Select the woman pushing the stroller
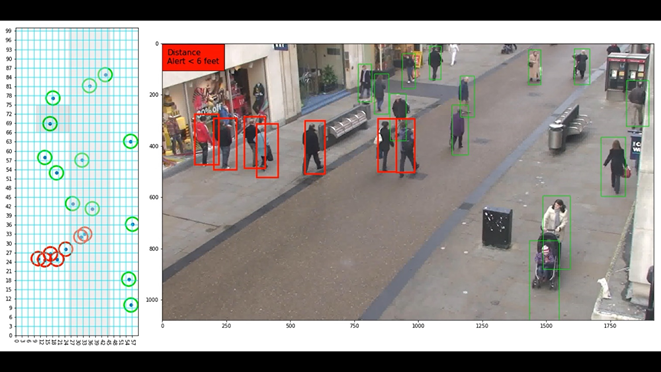The height and width of the screenshot is (372, 661). click(556, 232)
